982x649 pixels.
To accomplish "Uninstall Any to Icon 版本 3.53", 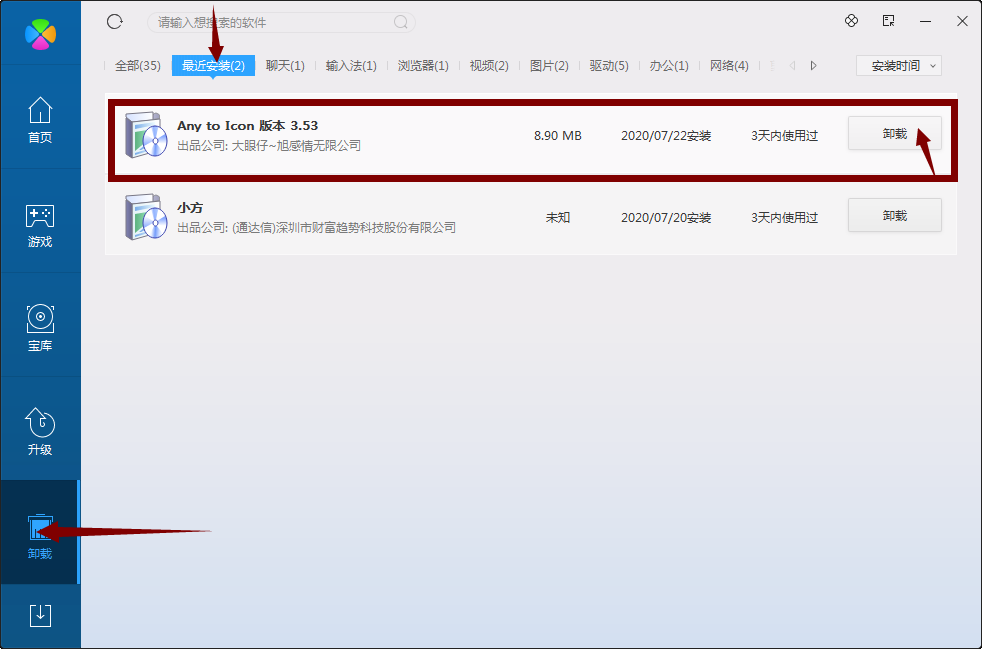I will (894, 132).
